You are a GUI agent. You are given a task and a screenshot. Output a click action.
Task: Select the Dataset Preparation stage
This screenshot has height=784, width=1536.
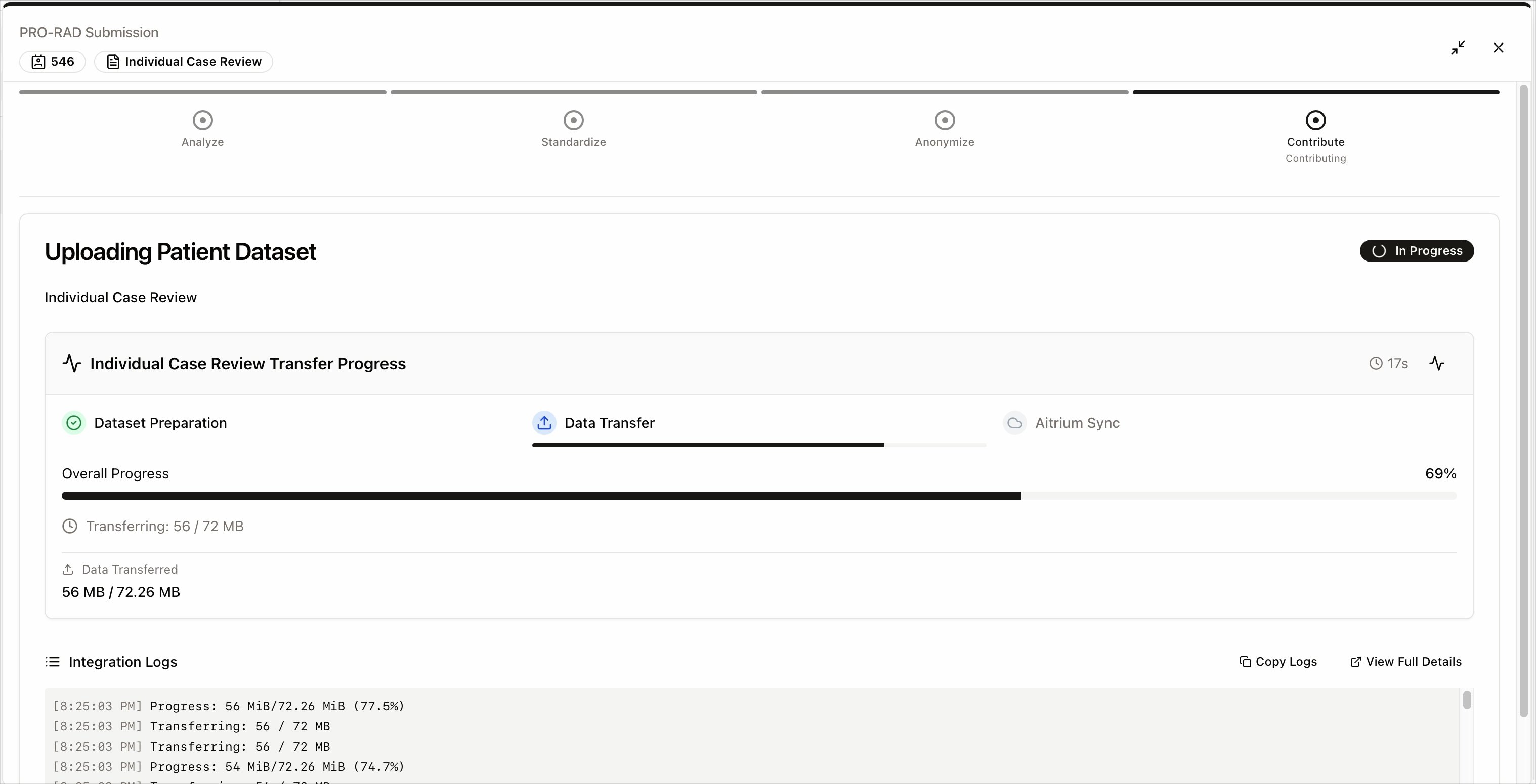[x=144, y=423]
